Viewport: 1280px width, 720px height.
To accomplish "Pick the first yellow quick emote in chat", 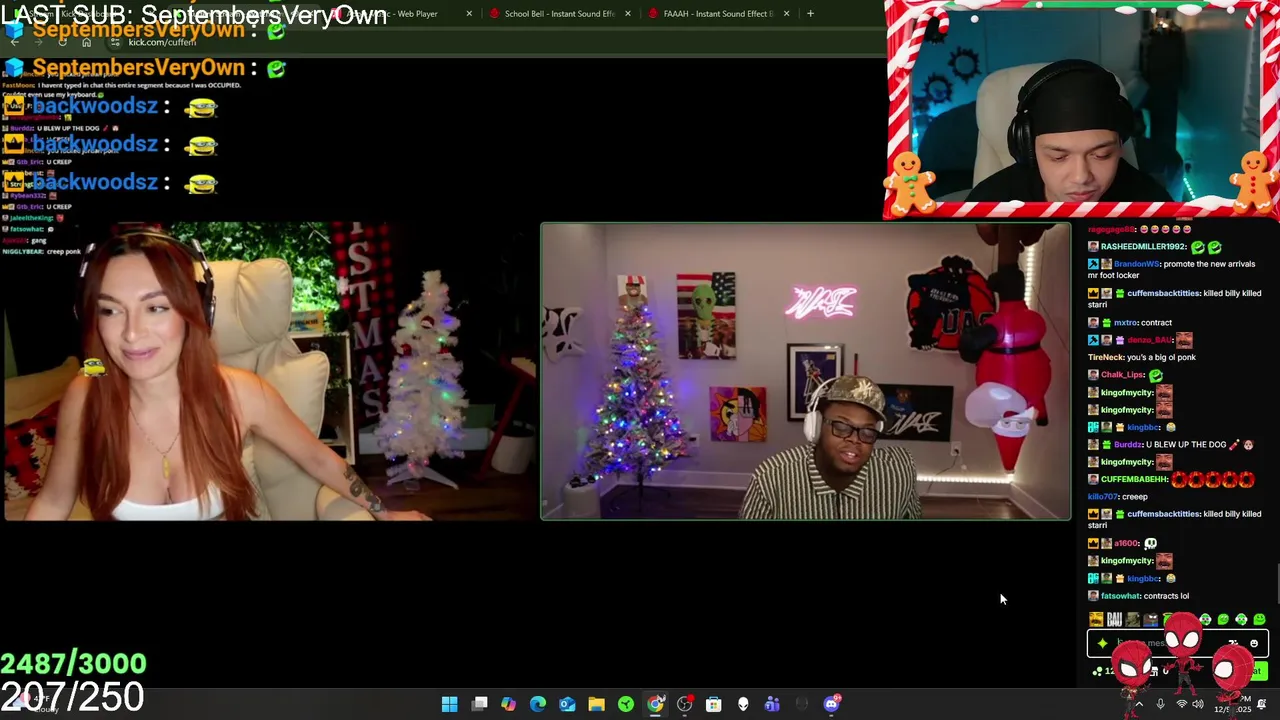I will point(1096,620).
